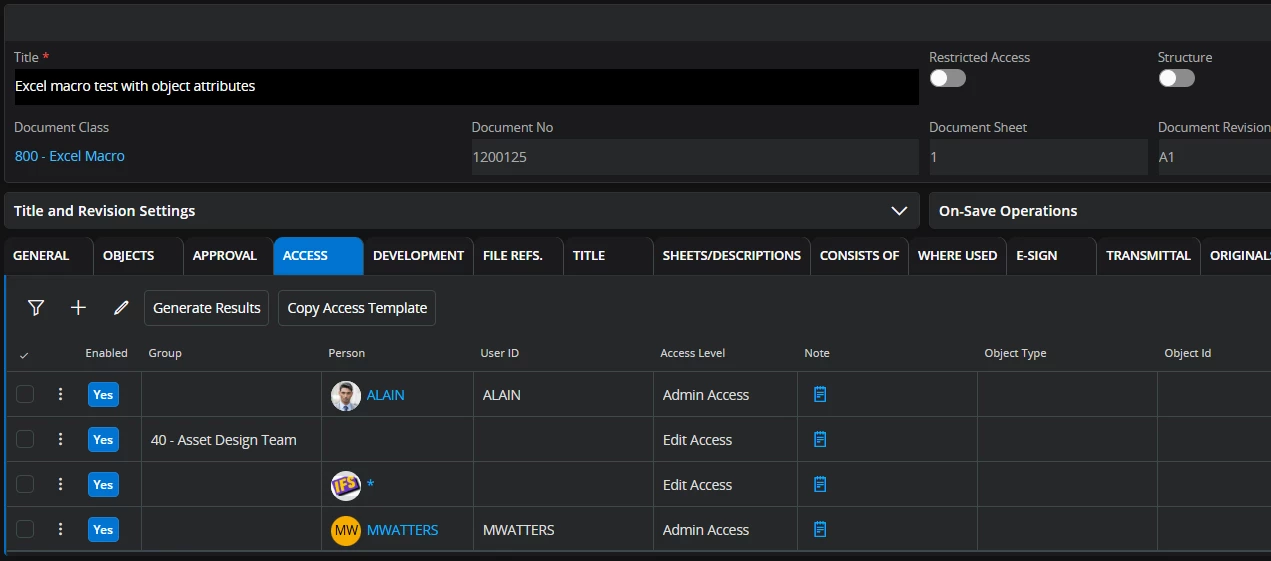Sort by the User ID column header
The image size is (1271, 561).
click(x=499, y=353)
